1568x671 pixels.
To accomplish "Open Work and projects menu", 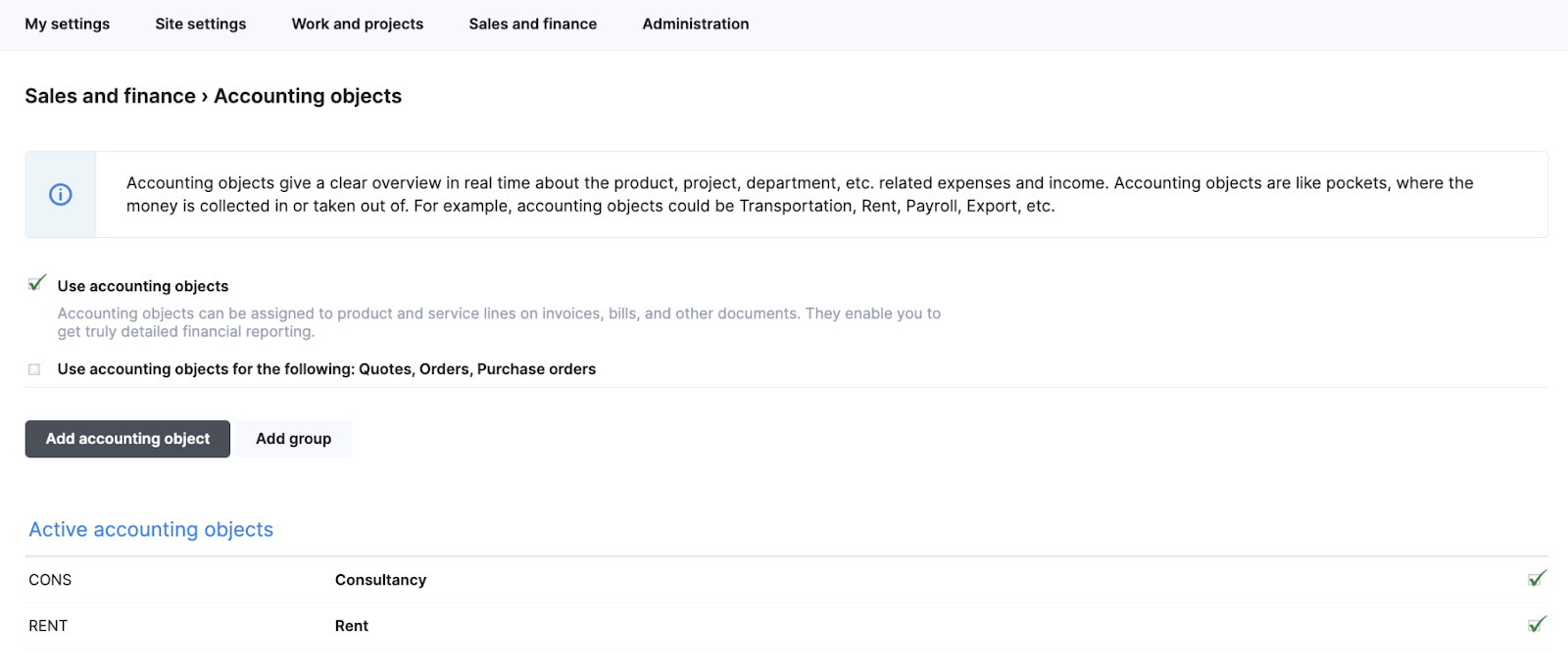I will pyautogui.click(x=358, y=24).
